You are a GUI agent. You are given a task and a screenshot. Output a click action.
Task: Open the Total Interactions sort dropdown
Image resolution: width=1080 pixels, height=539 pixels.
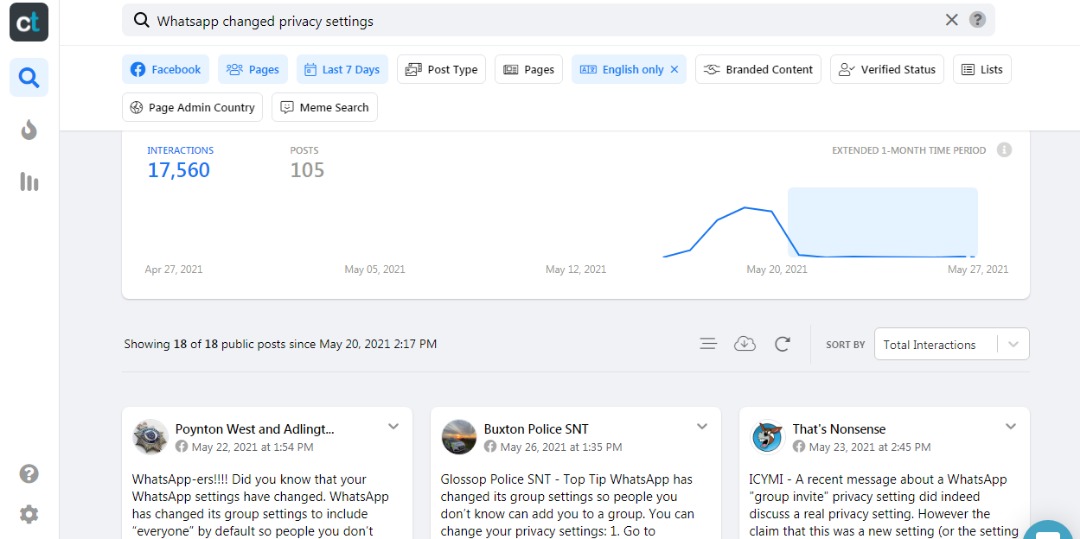tap(952, 344)
